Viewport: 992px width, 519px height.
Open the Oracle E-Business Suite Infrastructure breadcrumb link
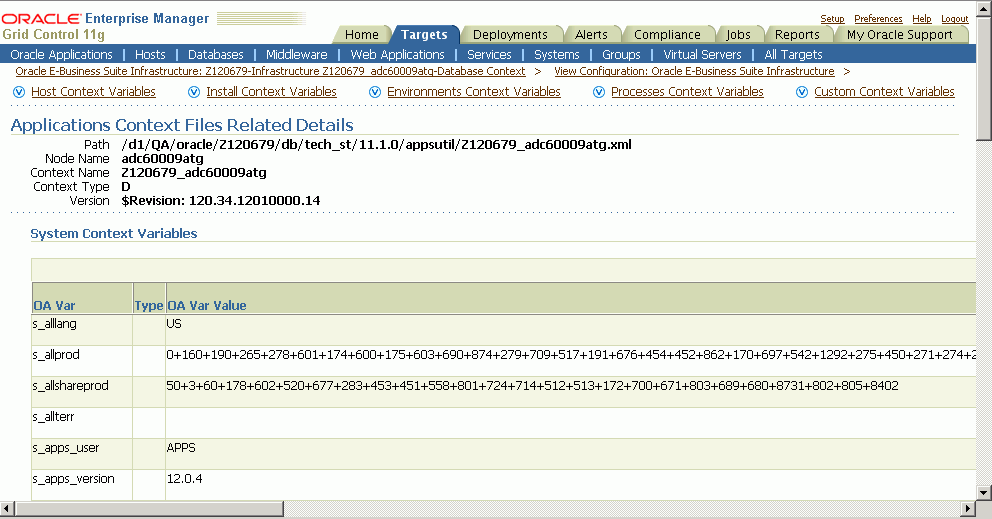[x=270, y=72]
